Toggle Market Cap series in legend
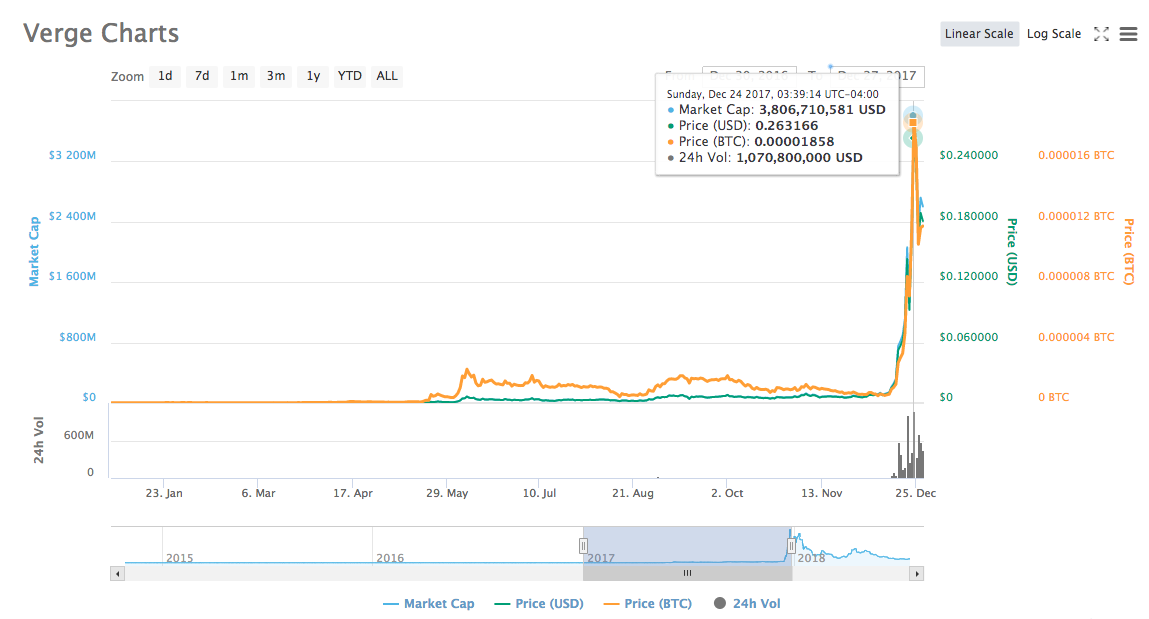 429,604
